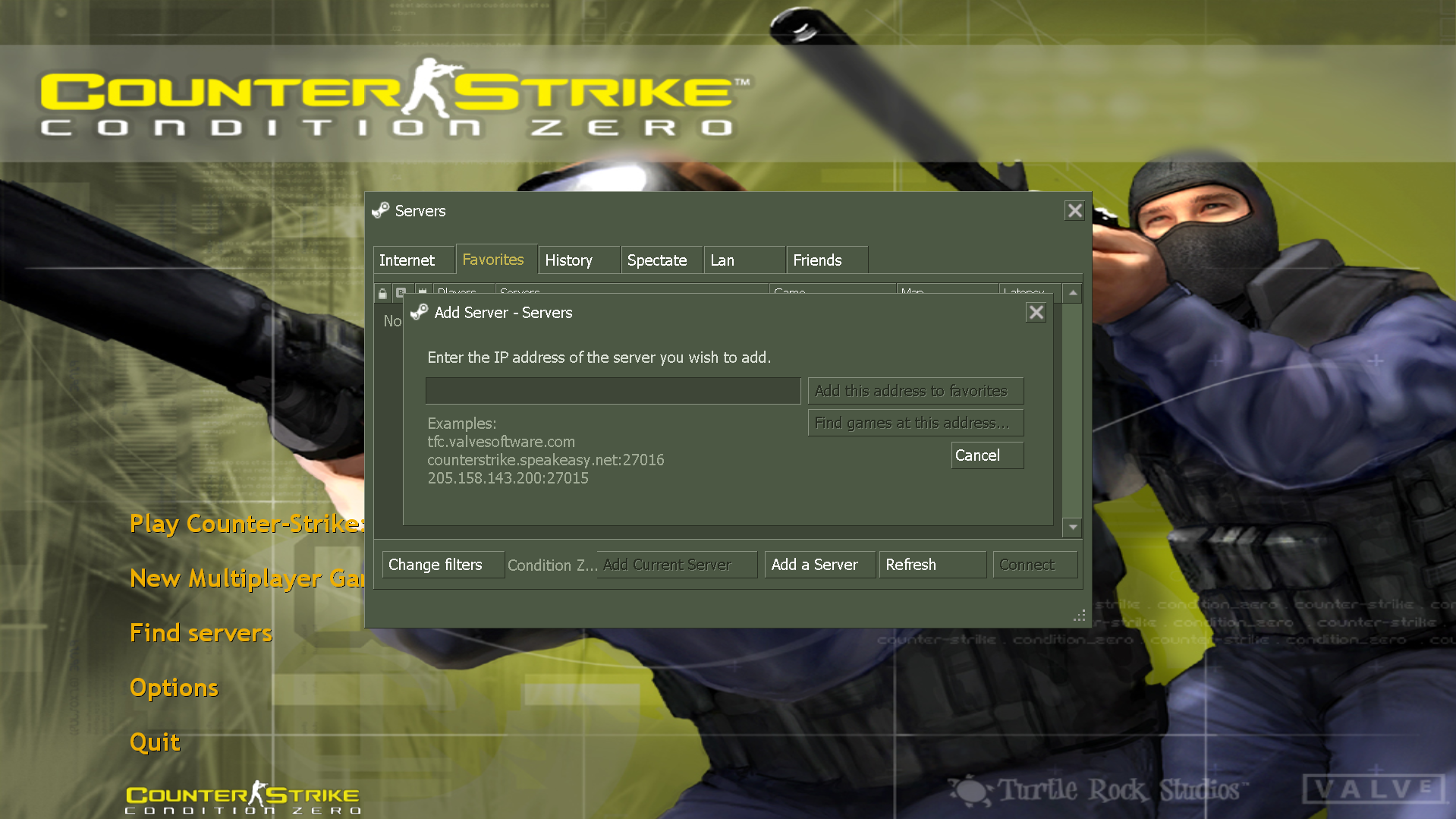Click the bot column header icon
This screenshot has width=1456, height=819.
click(x=401, y=293)
